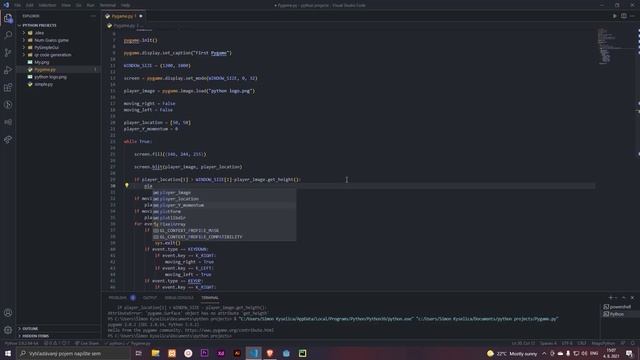
Task: Open Brave browser from the taskbar
Action: coord(270,353)
